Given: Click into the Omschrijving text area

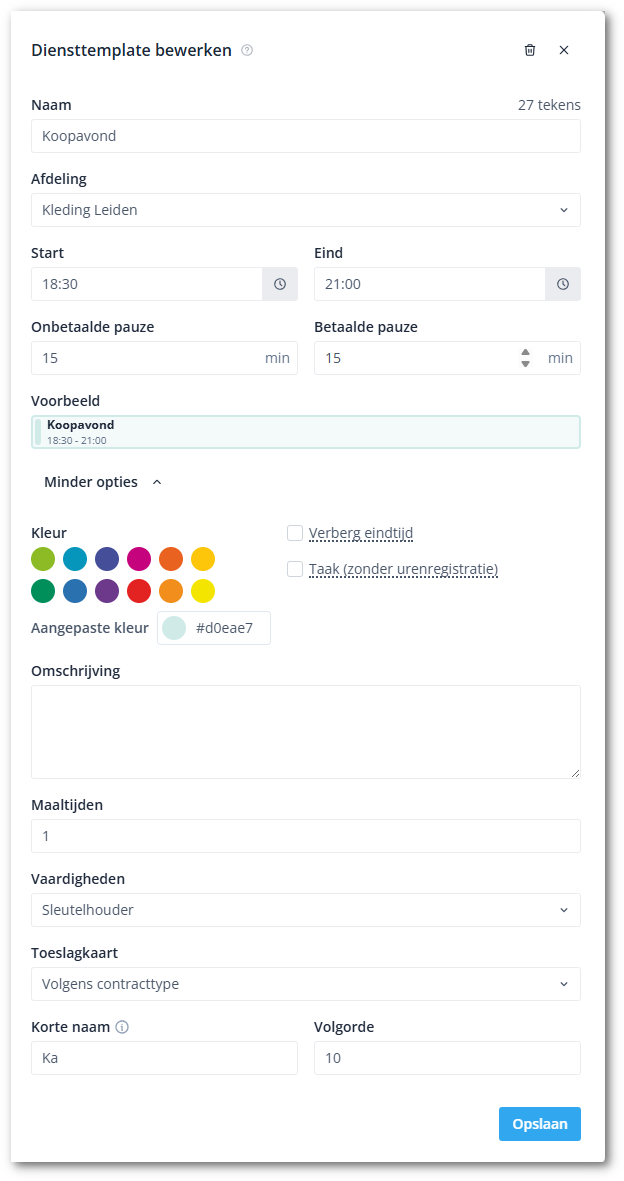Looking at the screenshot, I should [306, 732].
